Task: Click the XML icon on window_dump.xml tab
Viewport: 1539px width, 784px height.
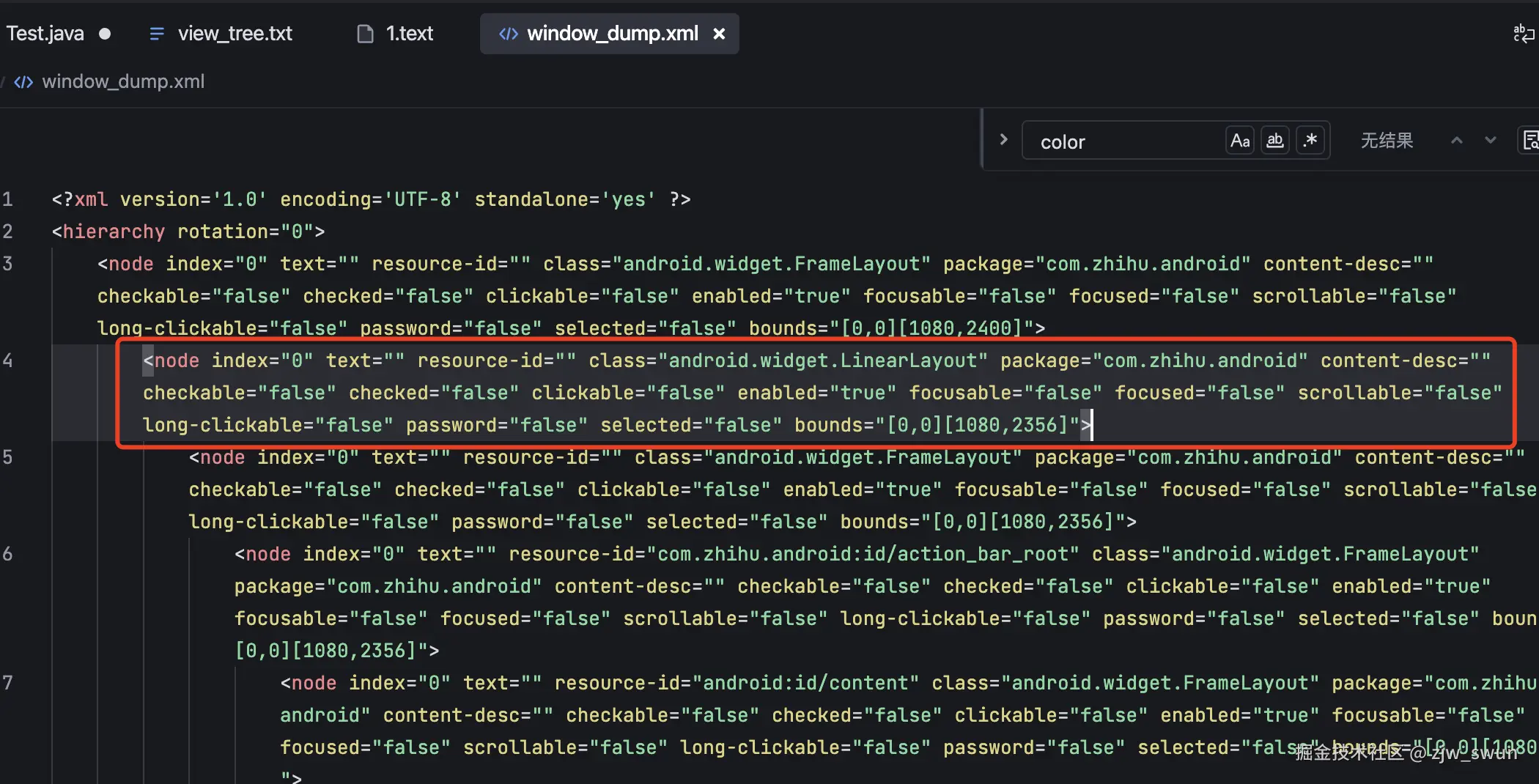Action: [x=508, y=34]
